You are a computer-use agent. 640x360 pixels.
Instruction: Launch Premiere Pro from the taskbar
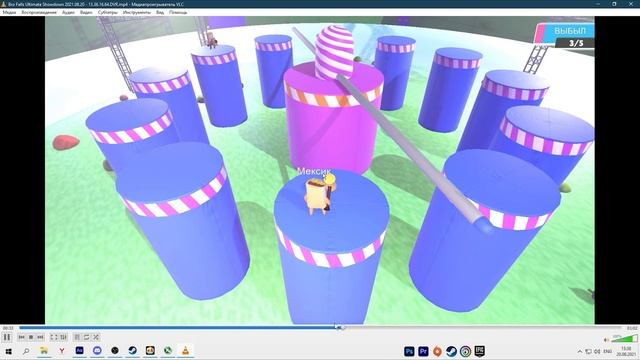coord(423,351)
